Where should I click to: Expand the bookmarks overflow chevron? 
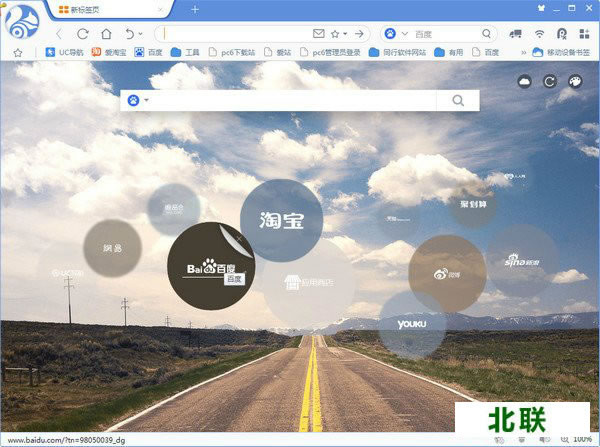tap(523, 53)
